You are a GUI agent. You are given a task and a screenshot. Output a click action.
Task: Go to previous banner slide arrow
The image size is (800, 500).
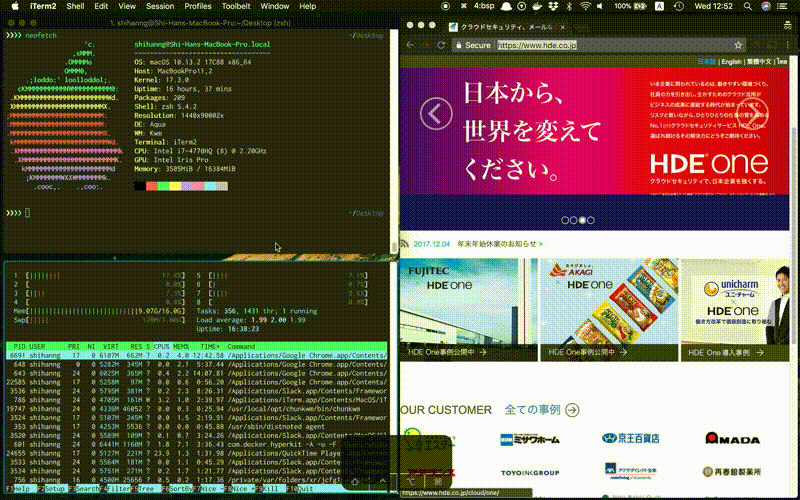[436, 113]
